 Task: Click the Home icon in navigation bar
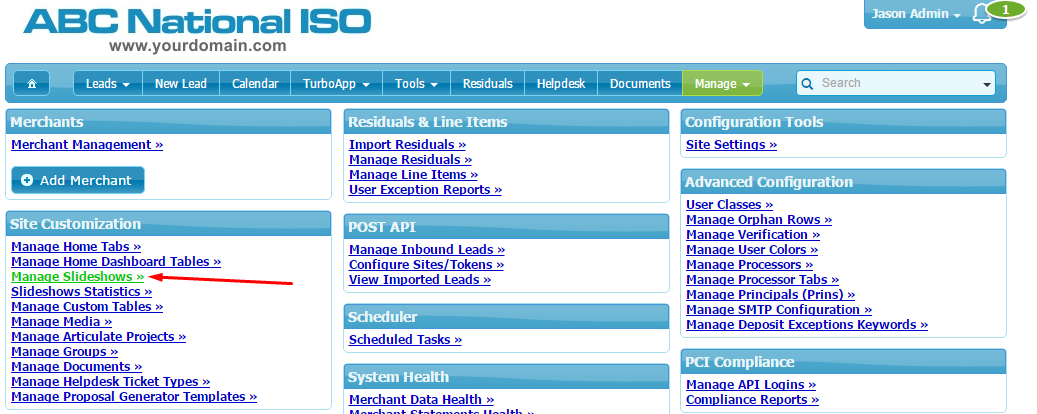pyautogui.click(x=32, y=84)
